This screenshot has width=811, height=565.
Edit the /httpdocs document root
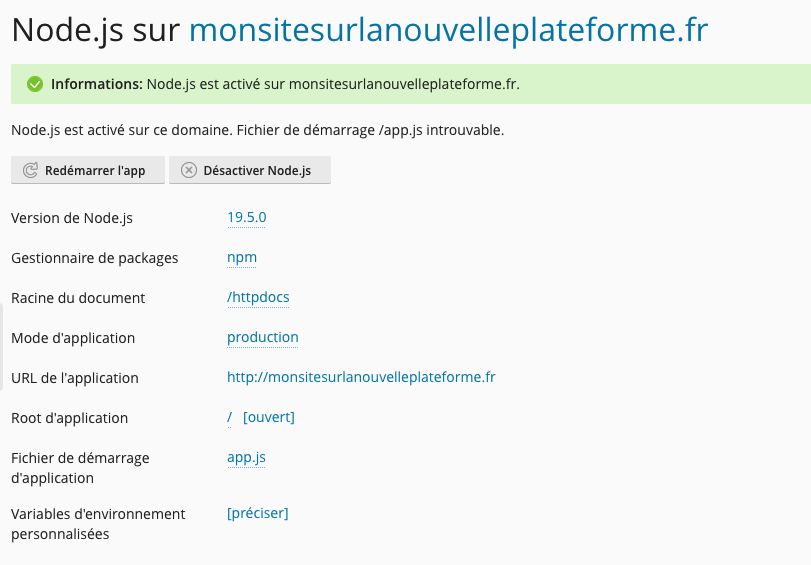click(x=258, y=298)
